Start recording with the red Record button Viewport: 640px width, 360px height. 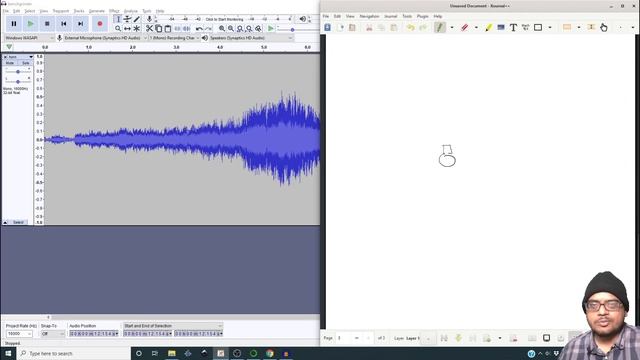[100, 24]
